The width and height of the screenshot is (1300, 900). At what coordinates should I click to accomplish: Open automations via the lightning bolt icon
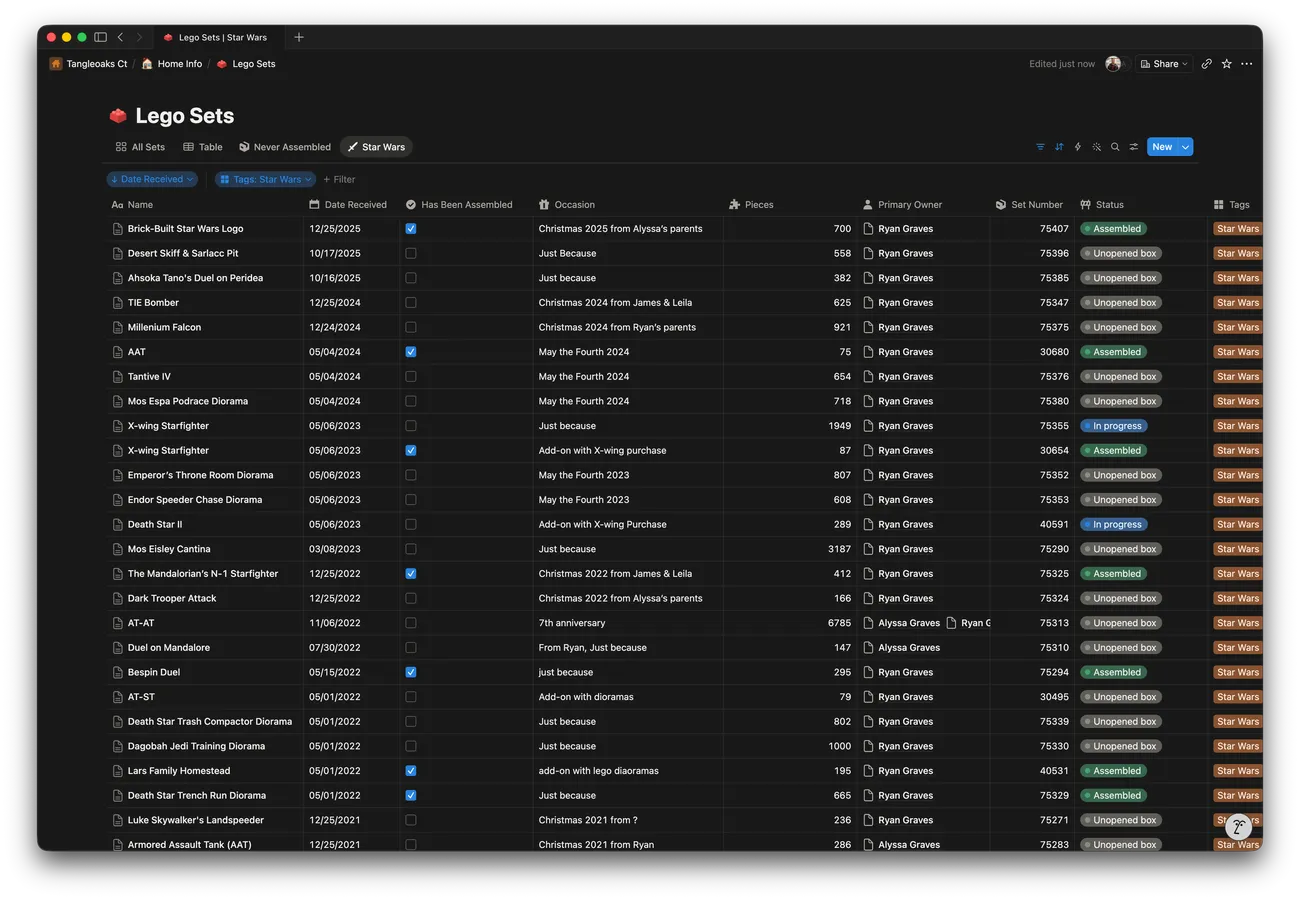point(1078,147)
